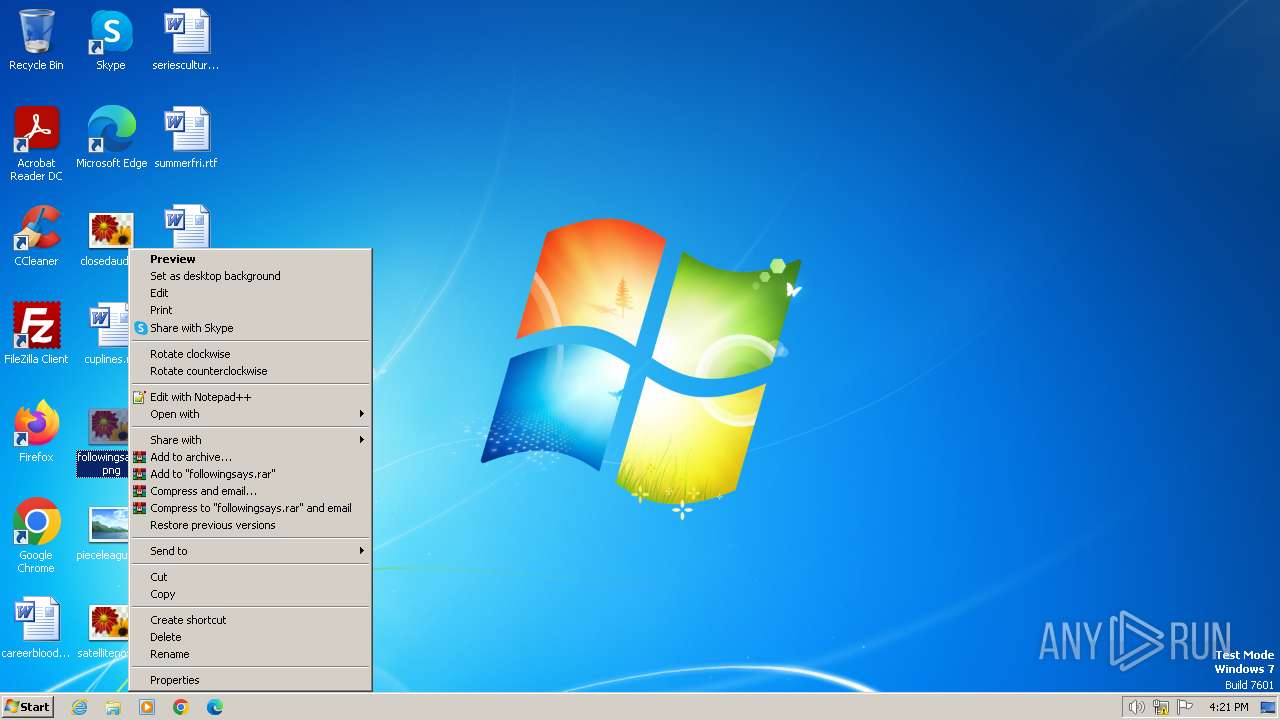
Task: Select Delete in the context menu
Action: [250, 637]
